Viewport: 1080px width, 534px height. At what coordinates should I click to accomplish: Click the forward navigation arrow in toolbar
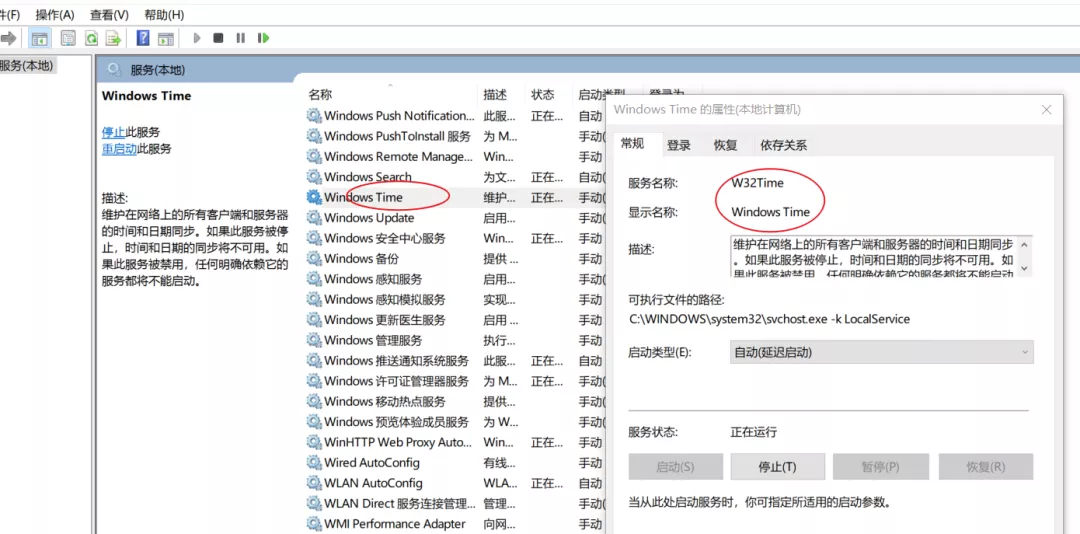[8, 38]
